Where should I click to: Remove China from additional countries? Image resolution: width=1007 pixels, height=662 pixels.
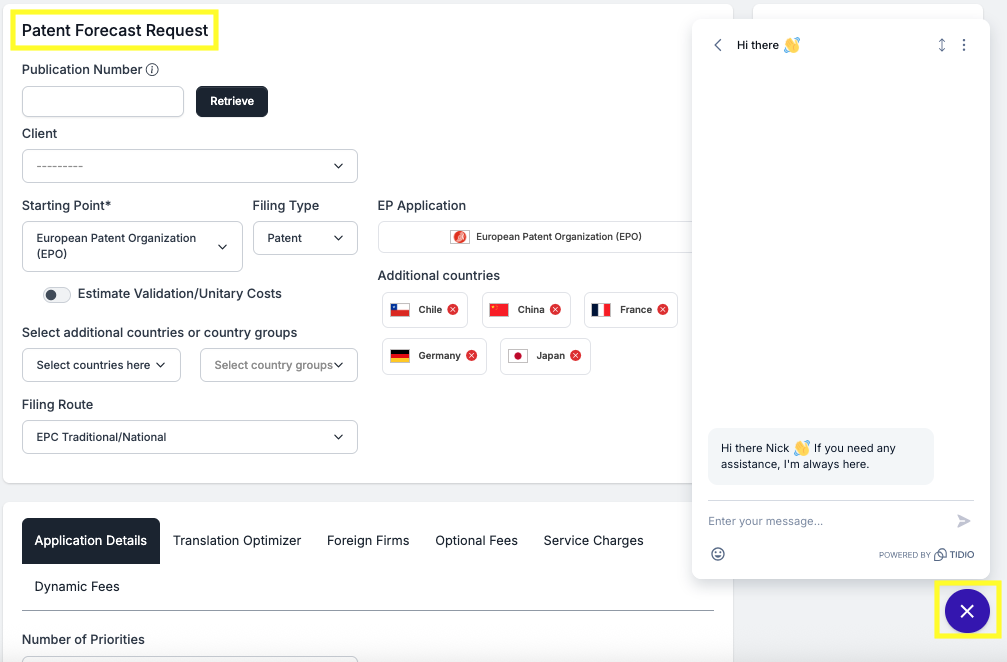[555, 310]
